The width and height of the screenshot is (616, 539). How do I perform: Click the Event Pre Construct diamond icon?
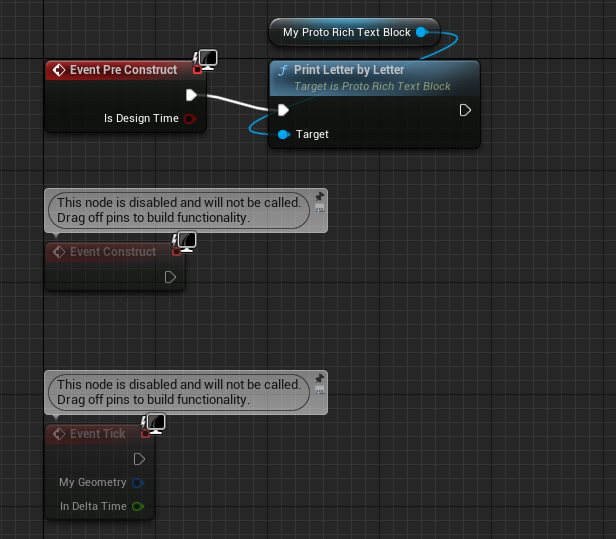[59, 70]
